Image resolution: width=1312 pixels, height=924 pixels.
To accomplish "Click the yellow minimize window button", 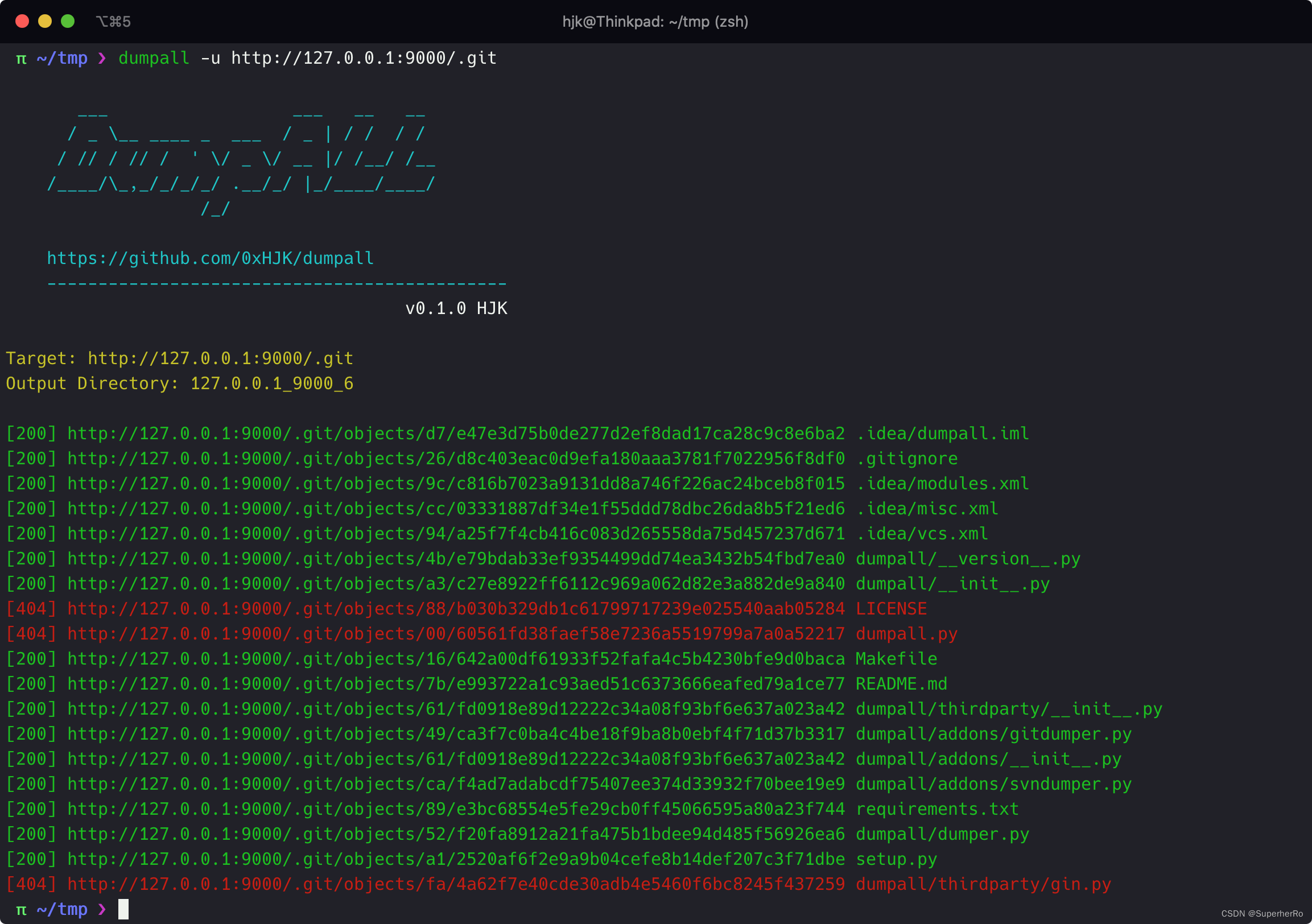I will tap(45, 22).
